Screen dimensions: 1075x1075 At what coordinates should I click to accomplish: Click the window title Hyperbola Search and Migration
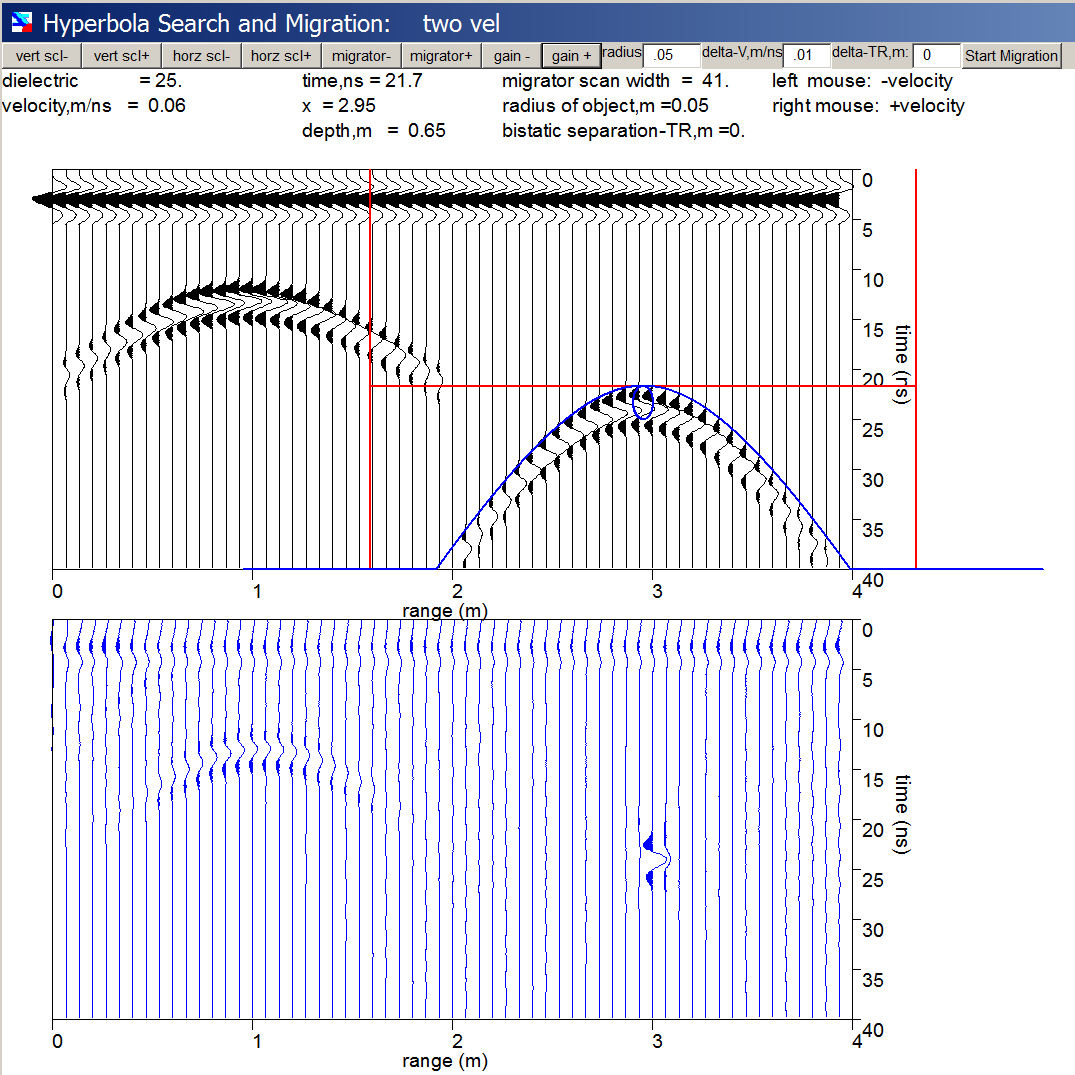coord(217,23)
